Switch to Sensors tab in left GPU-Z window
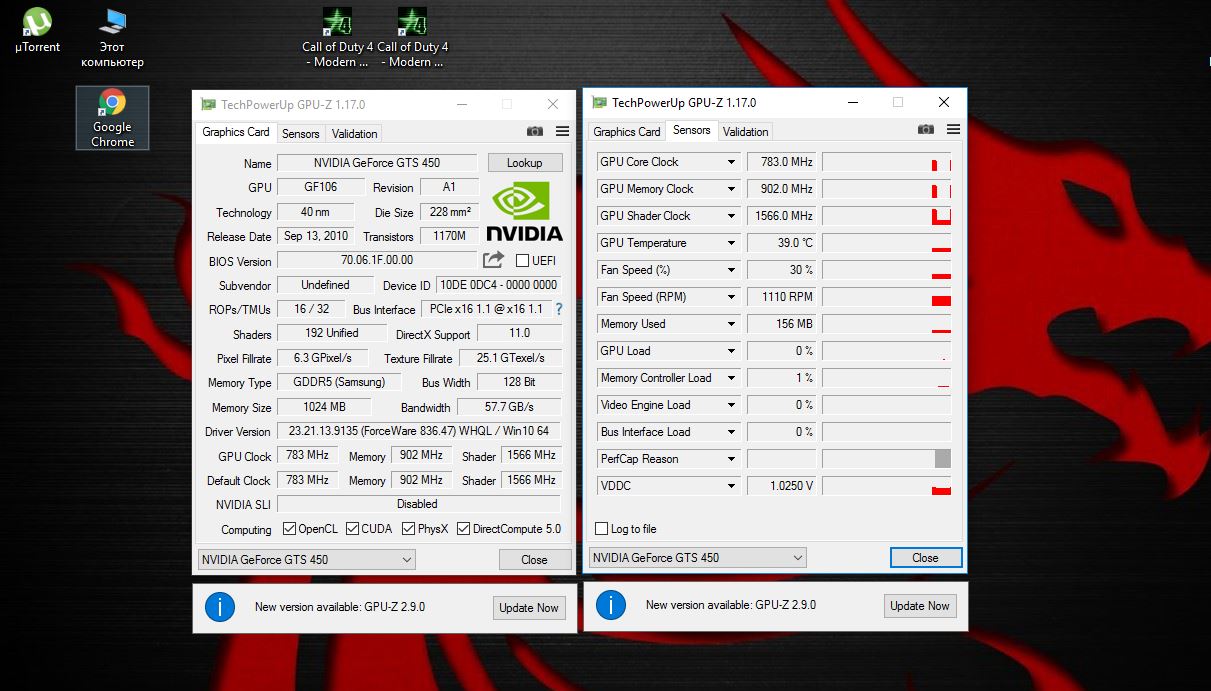Screen dimensions: 1211x691 tap(301, 134)
